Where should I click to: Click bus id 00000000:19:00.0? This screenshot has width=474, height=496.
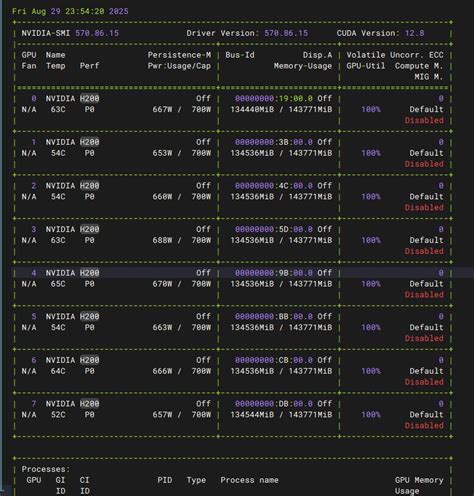pyautogui.click(x=274, y=99)
